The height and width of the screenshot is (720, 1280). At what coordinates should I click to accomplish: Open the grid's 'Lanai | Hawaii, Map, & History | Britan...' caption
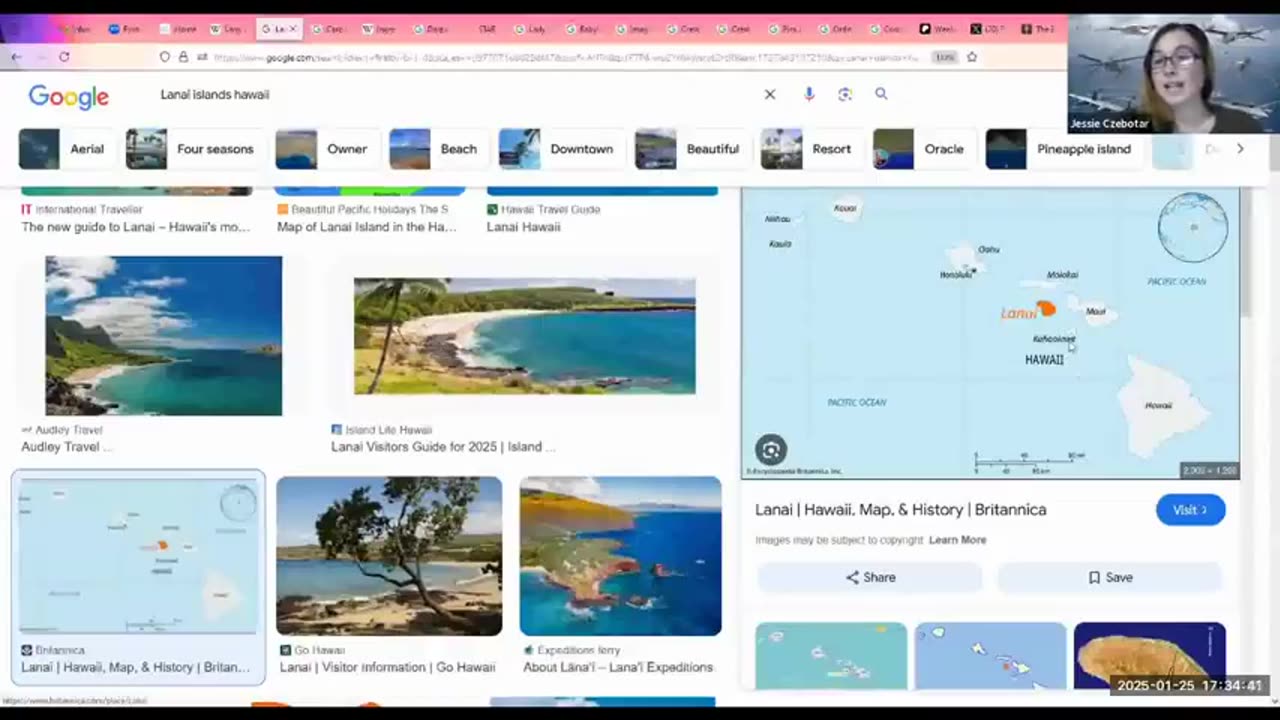[x=136, y=667]
